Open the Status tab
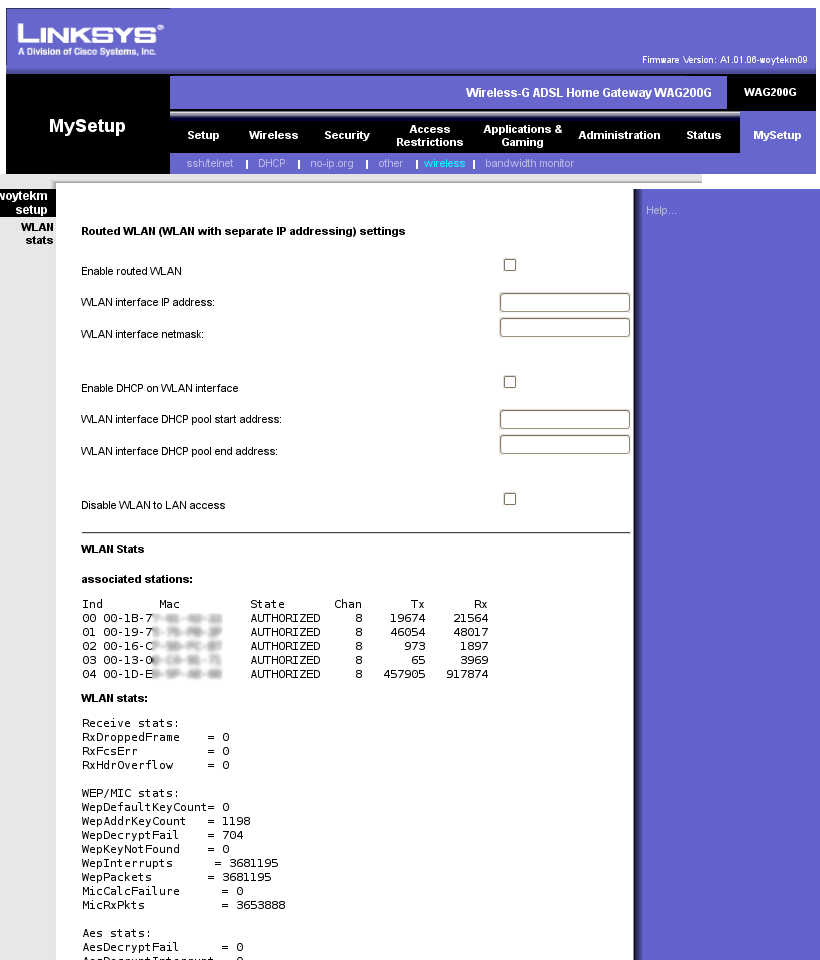 click(703, 135)
